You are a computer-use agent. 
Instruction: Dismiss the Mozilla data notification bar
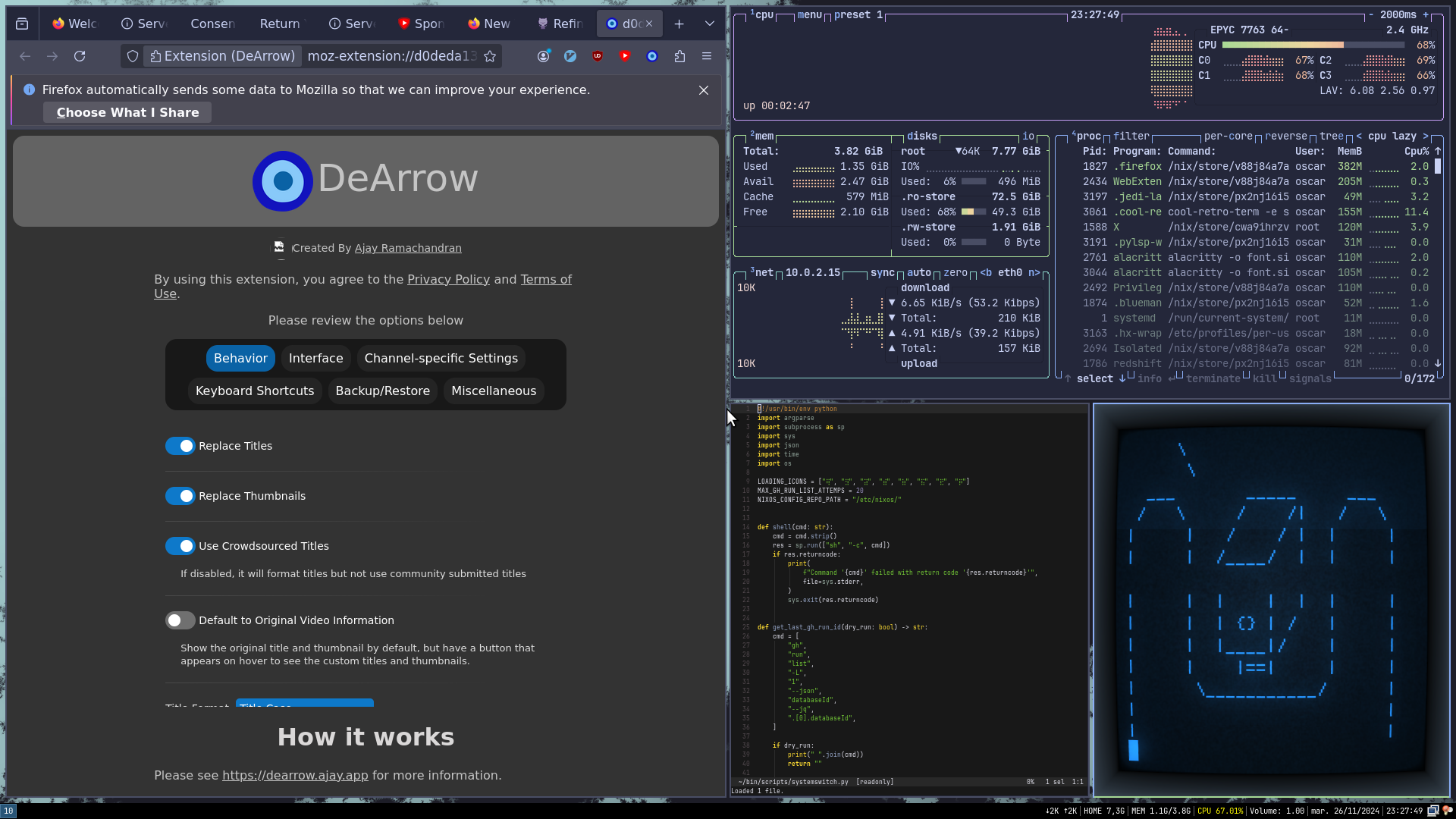coord(704,90)
